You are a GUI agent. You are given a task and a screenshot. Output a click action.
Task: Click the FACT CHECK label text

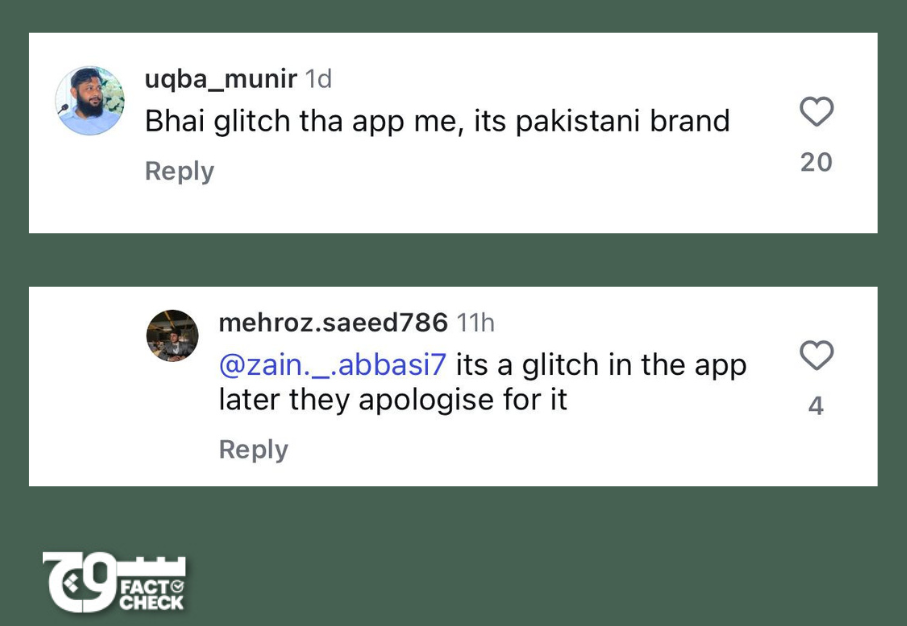point(152,595)
